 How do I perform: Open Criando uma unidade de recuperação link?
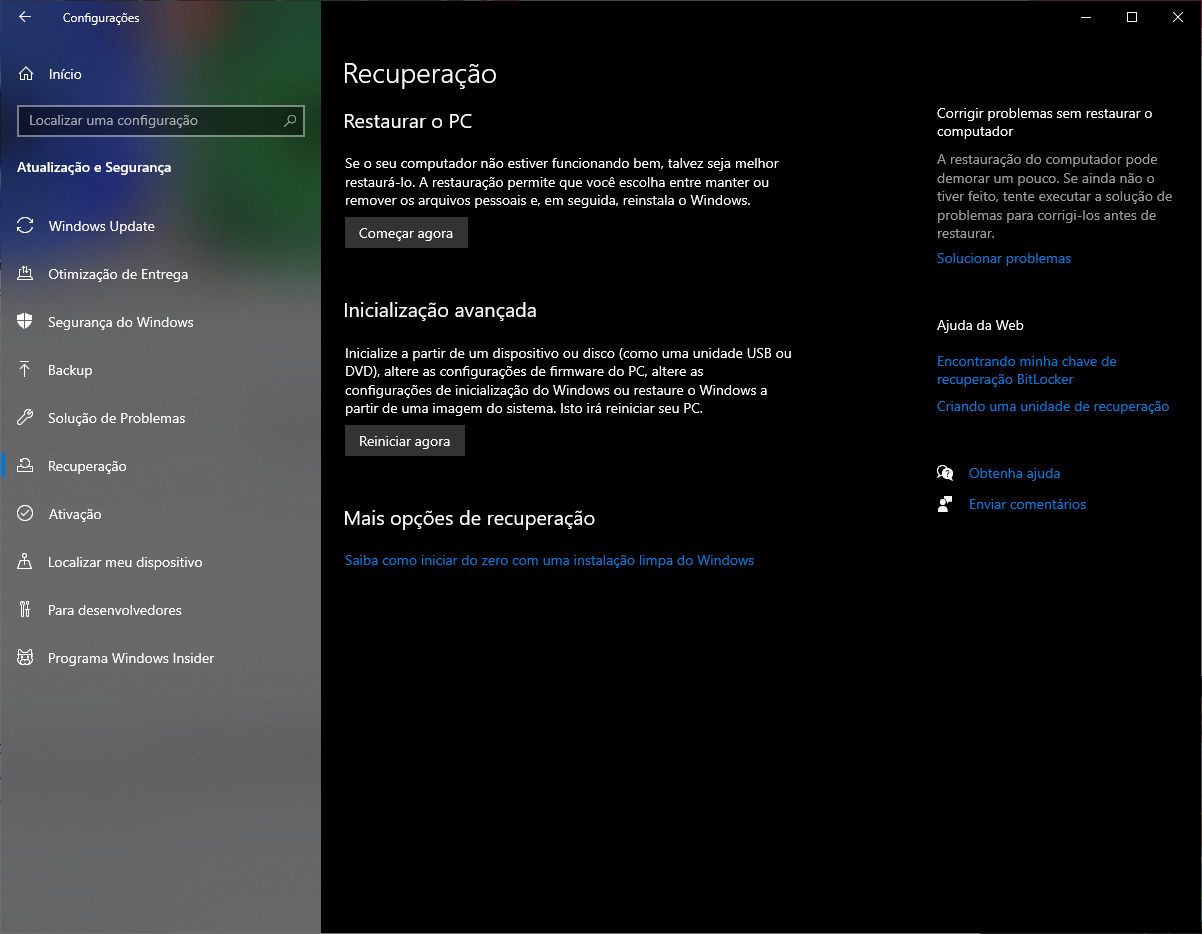point(1053,406)
